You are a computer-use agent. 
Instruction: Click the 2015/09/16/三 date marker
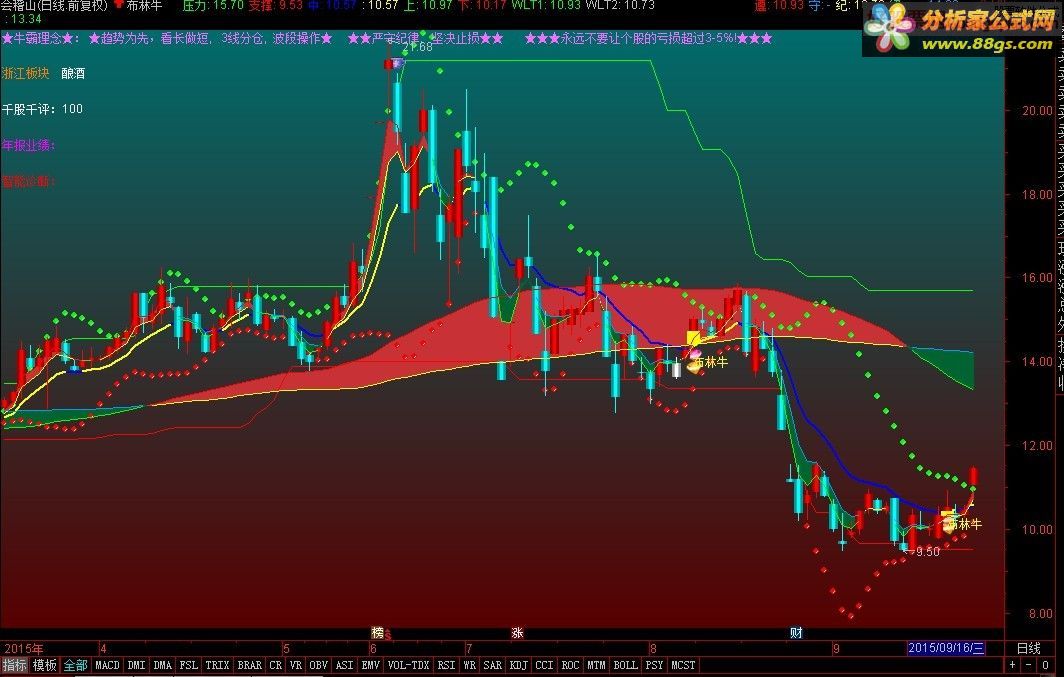tap(946, 649)
